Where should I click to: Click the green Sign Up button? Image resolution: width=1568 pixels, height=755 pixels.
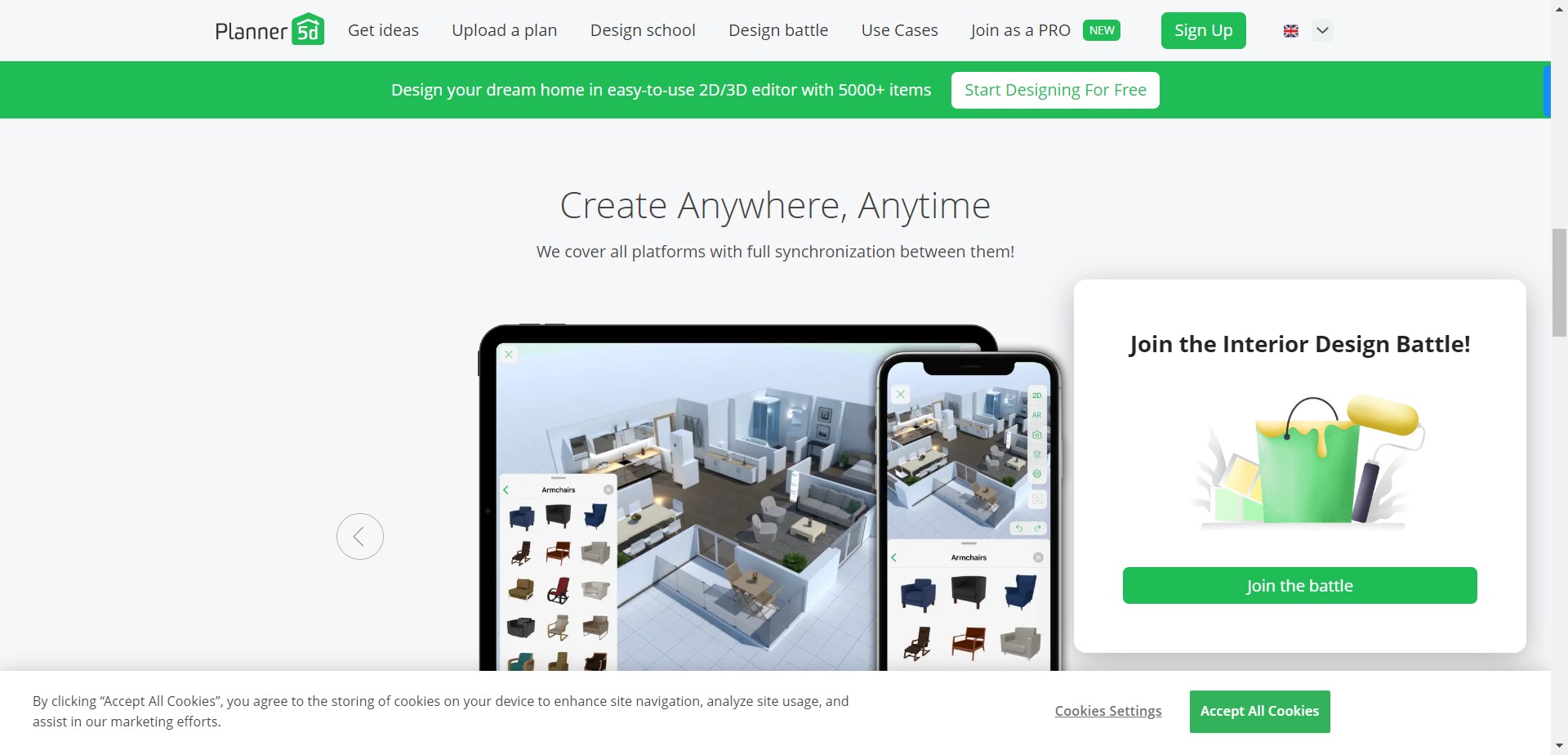[1204, 31]
